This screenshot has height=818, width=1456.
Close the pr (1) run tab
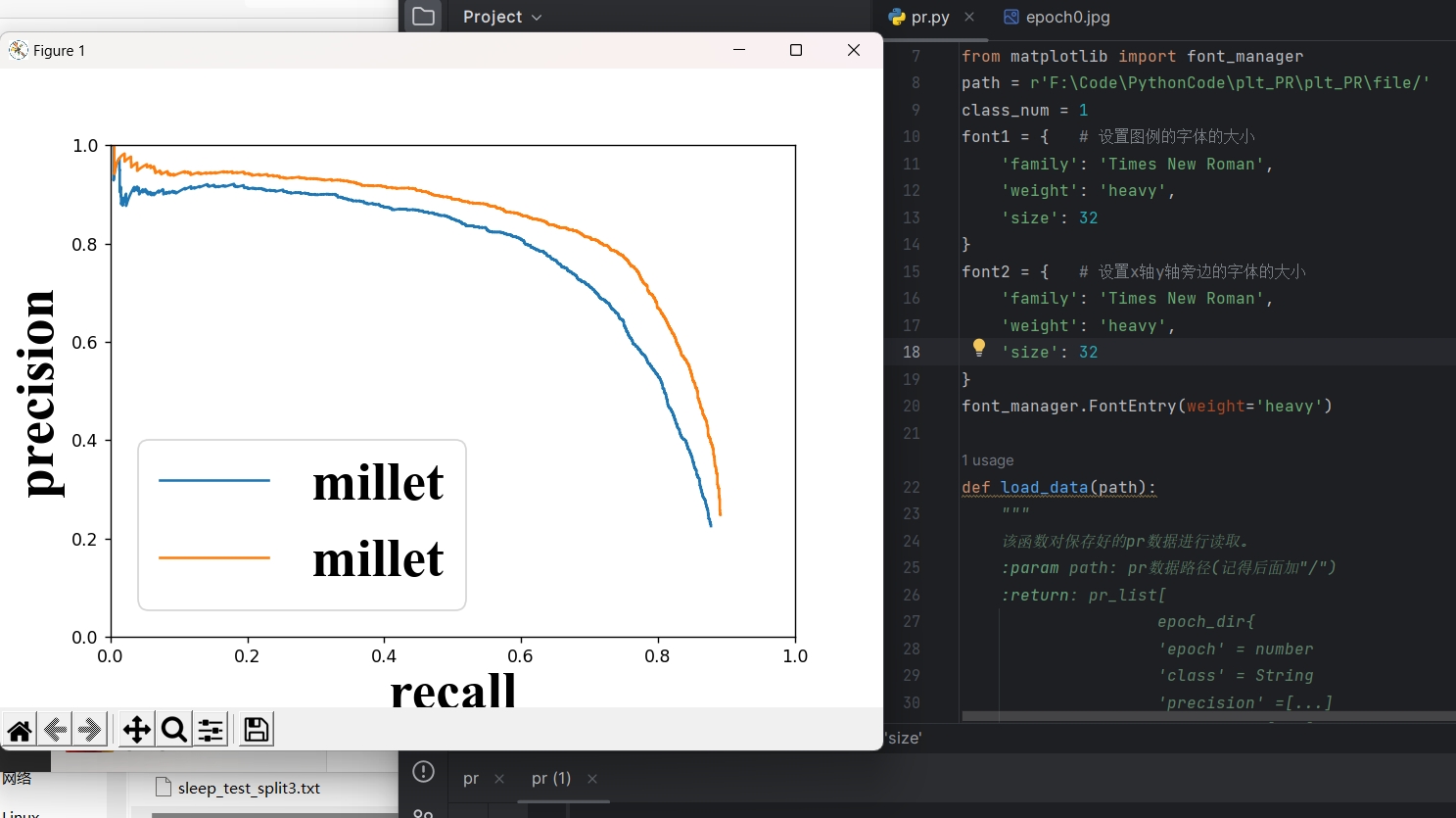(x=592, y=779)
